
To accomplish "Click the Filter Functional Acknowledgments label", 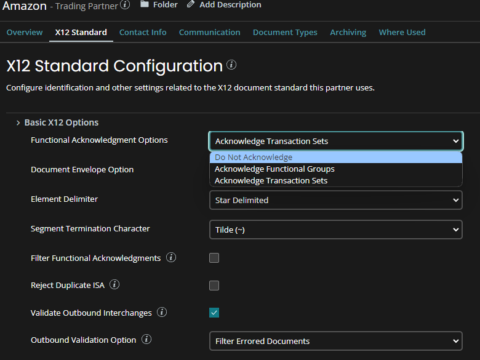I will 96,258.
